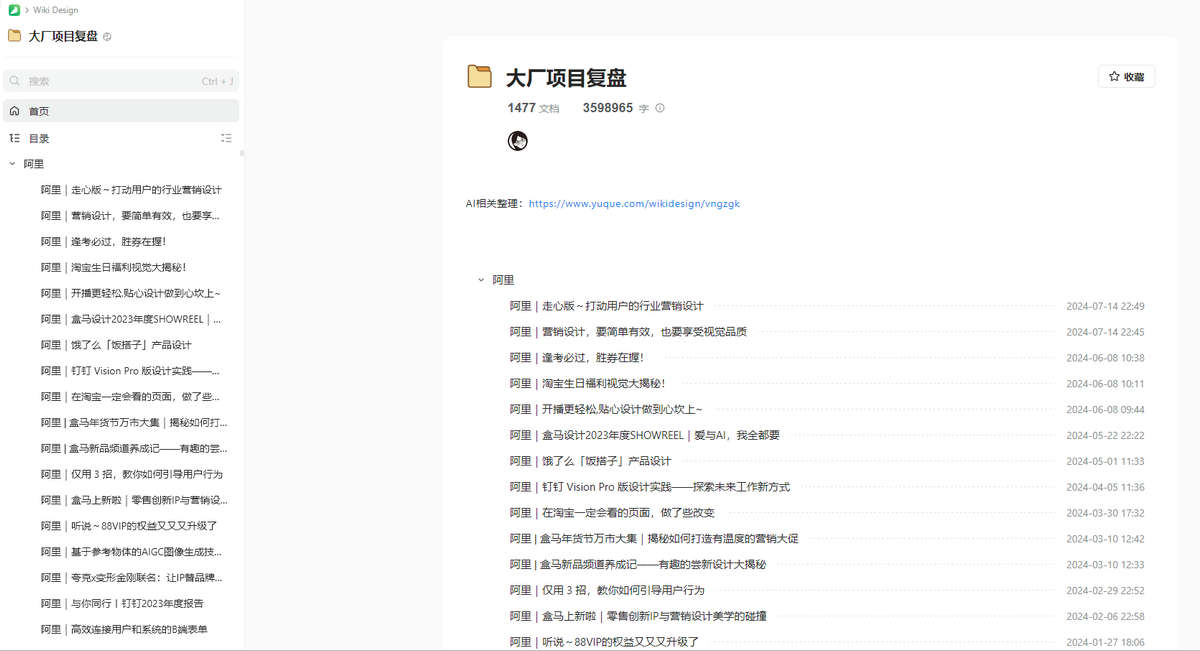This screenshot has height=651, width=1200.
Task: Select sidebar item 听说～88VIP的权益又又又升级了
Action: (129, 526)
